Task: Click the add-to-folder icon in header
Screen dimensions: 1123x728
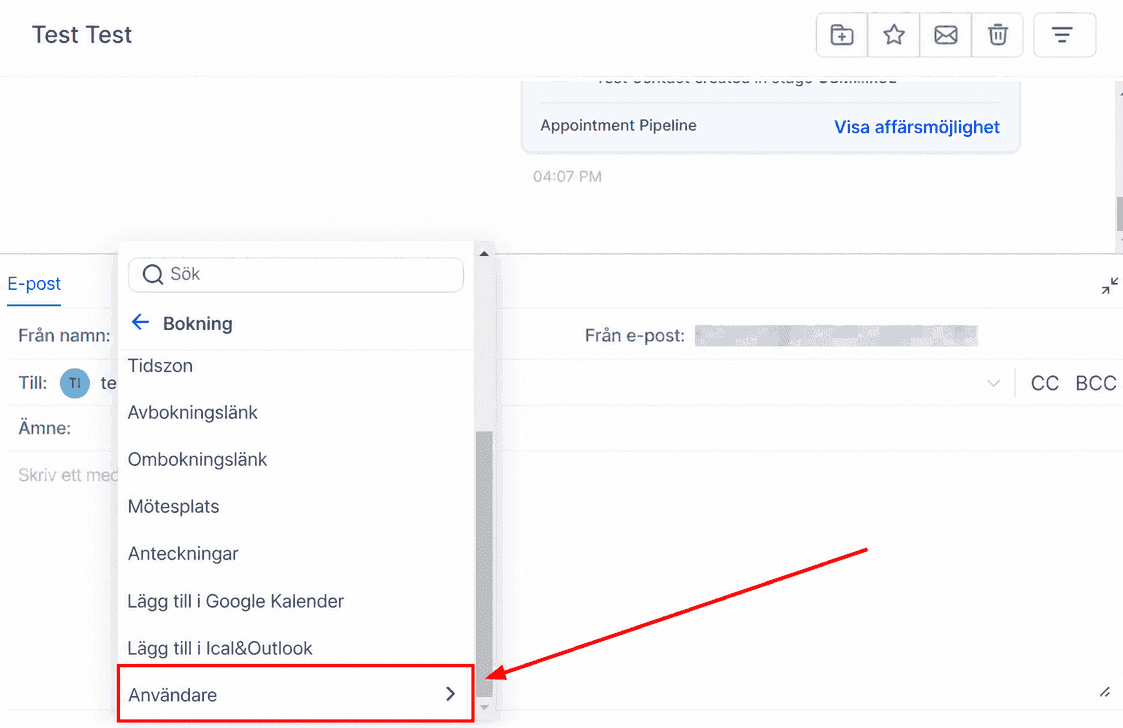Action: 842,34
